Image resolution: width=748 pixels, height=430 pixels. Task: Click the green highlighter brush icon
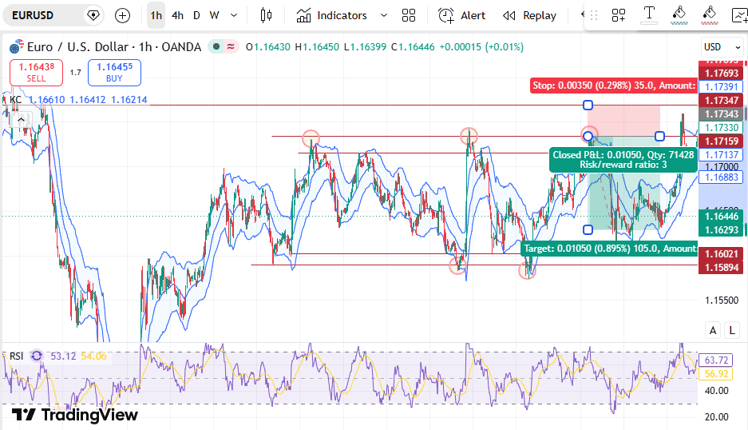[679, 15]
